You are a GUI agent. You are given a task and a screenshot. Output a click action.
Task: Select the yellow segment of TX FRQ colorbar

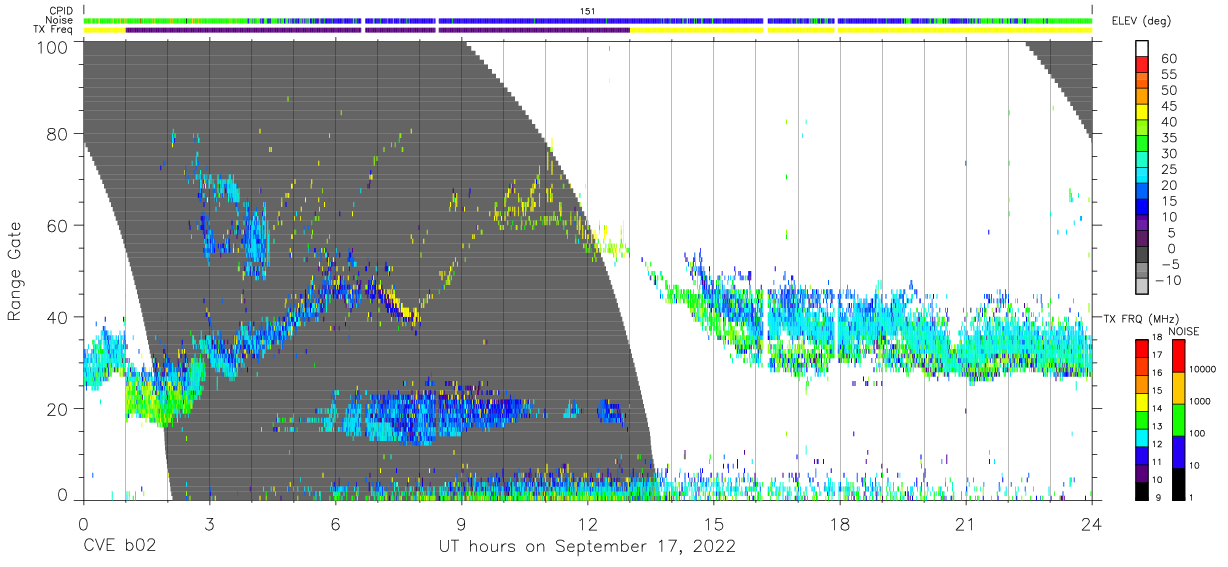[x=1143, y=401]
